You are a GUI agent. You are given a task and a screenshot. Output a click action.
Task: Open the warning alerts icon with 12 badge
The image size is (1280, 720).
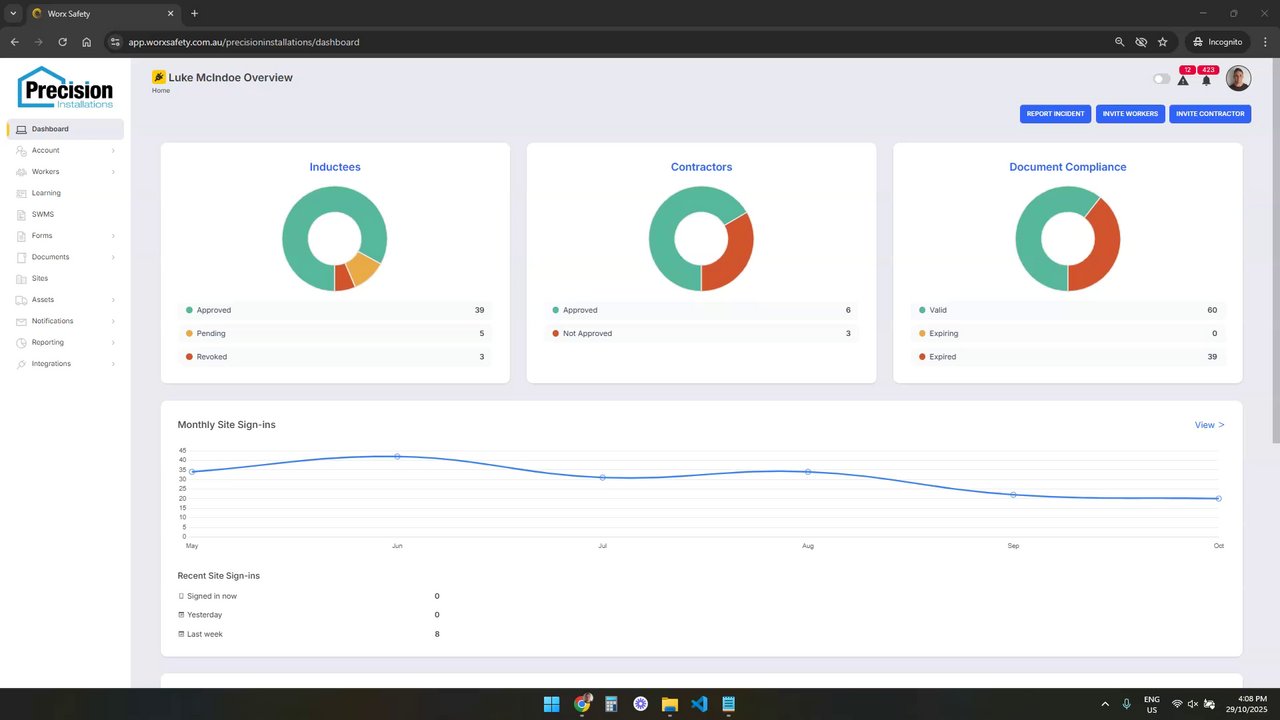(x=1183, y=80)
